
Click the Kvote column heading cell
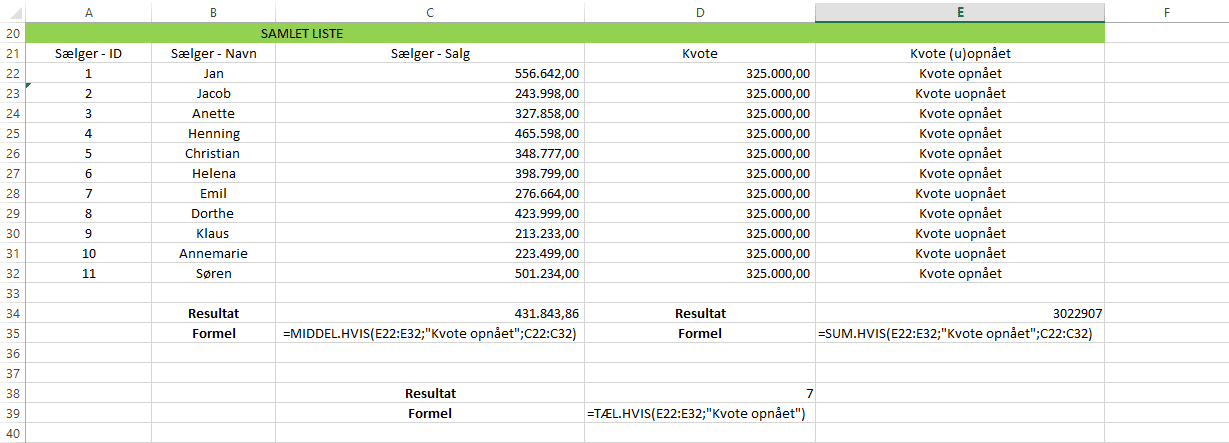coord(699,53)
